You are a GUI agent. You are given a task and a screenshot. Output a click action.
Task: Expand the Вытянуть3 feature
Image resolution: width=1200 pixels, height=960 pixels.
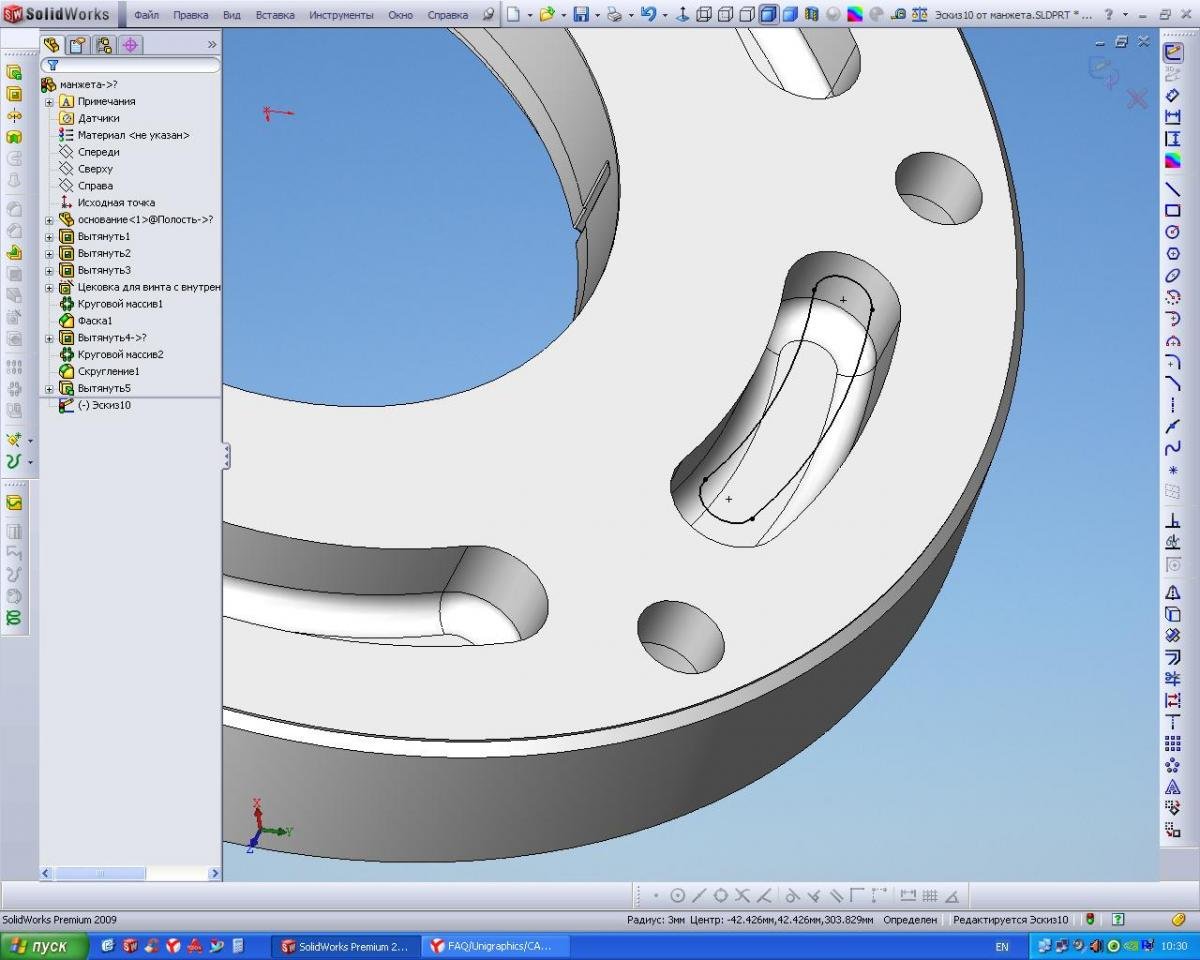49,271
